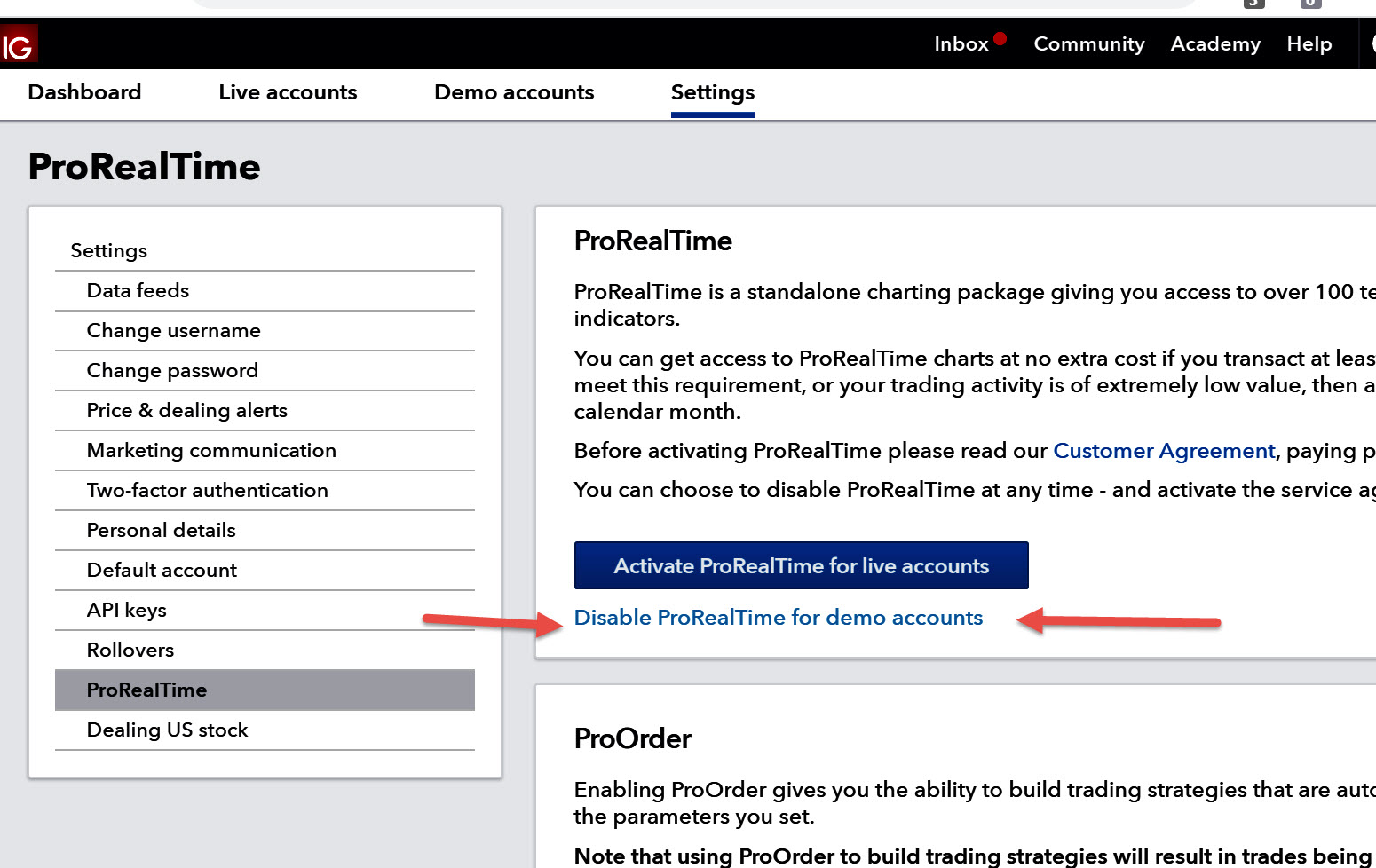This screenshot has height=868, width=1376.
Task: Open Data feeds settings
Action: pos(138,290)
